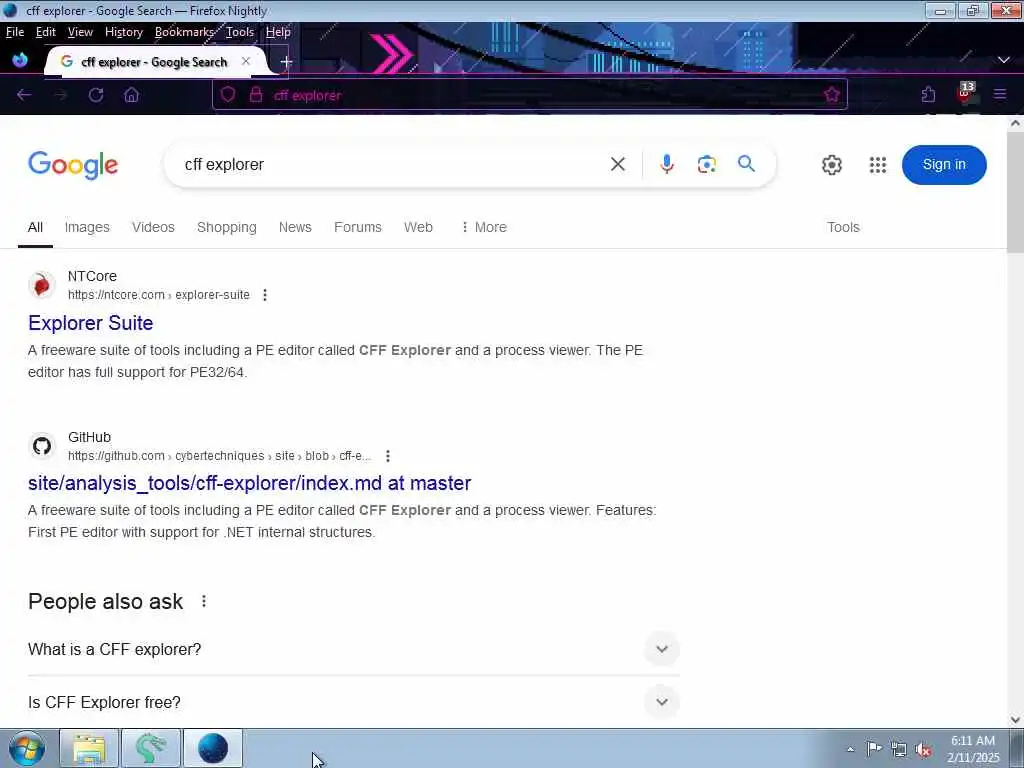1024x768 pixels.
Task: Select the All results tab
Action: coord(35,227)
